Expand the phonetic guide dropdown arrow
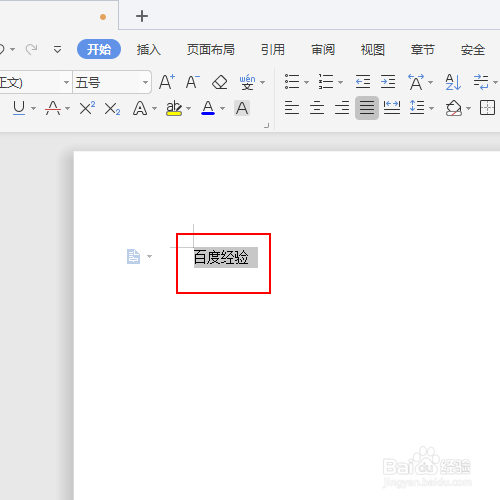The width and height of the screenshot is (500, 500). (263, 82)
